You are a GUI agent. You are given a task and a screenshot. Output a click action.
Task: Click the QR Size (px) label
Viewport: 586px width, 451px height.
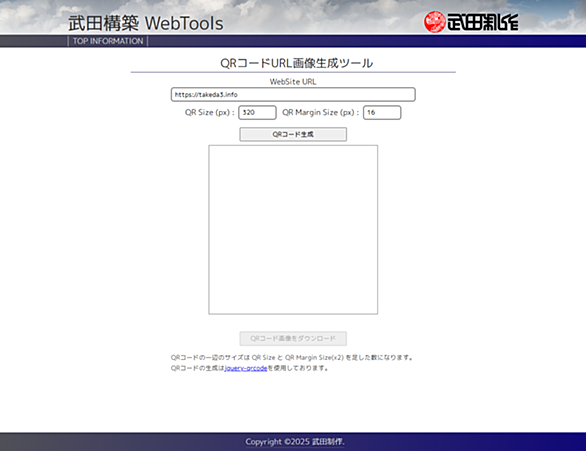pyautogui.click(x=210, y=112)
